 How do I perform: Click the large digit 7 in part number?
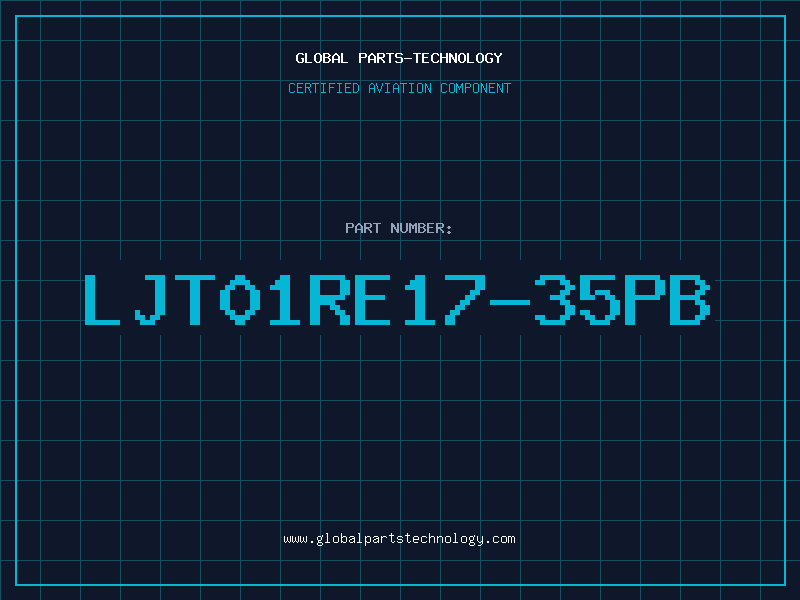[465, 299]
